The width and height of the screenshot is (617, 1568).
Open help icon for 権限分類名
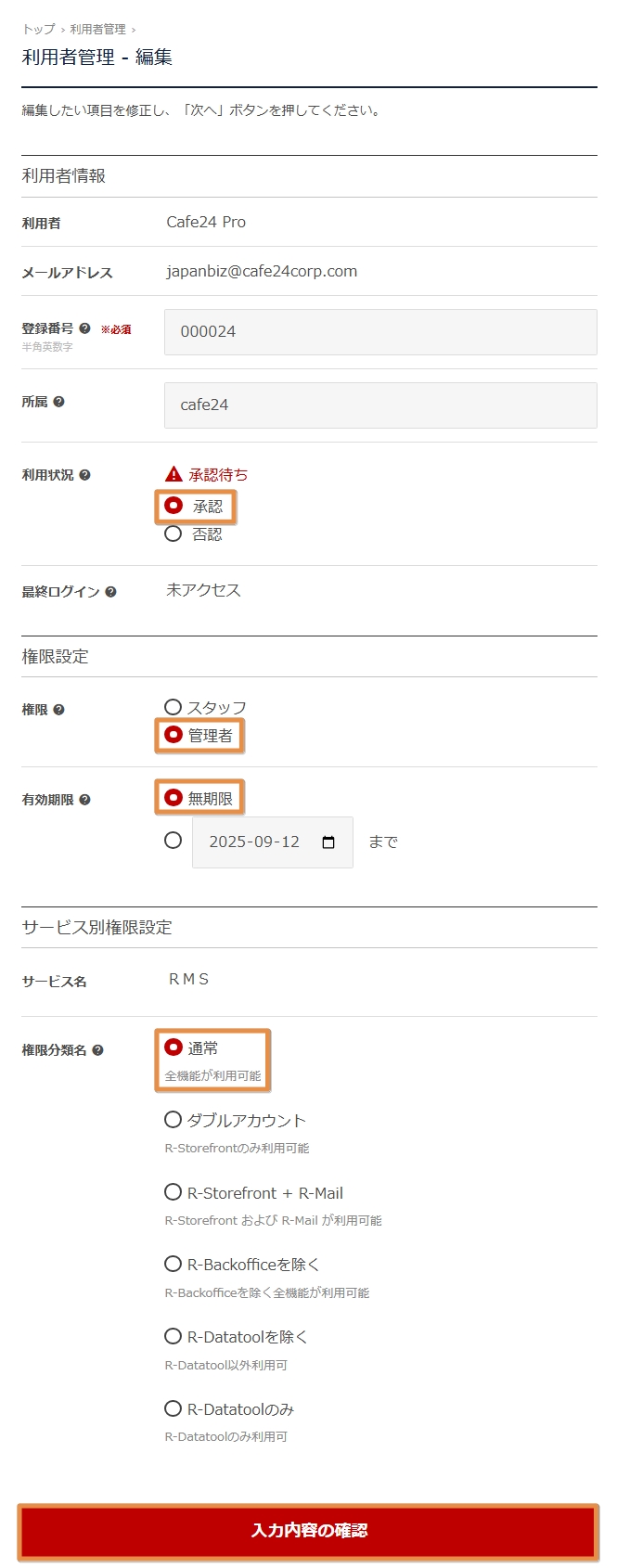[x=98, y=1050]
